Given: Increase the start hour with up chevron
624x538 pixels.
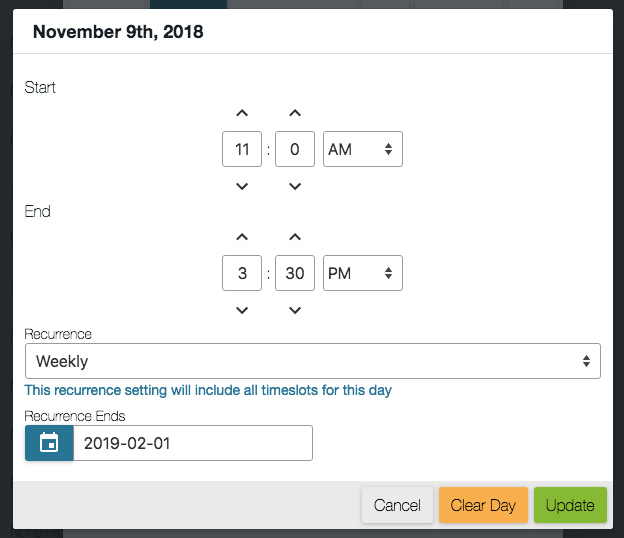Looking at the screenshot, I should [241, 113].
